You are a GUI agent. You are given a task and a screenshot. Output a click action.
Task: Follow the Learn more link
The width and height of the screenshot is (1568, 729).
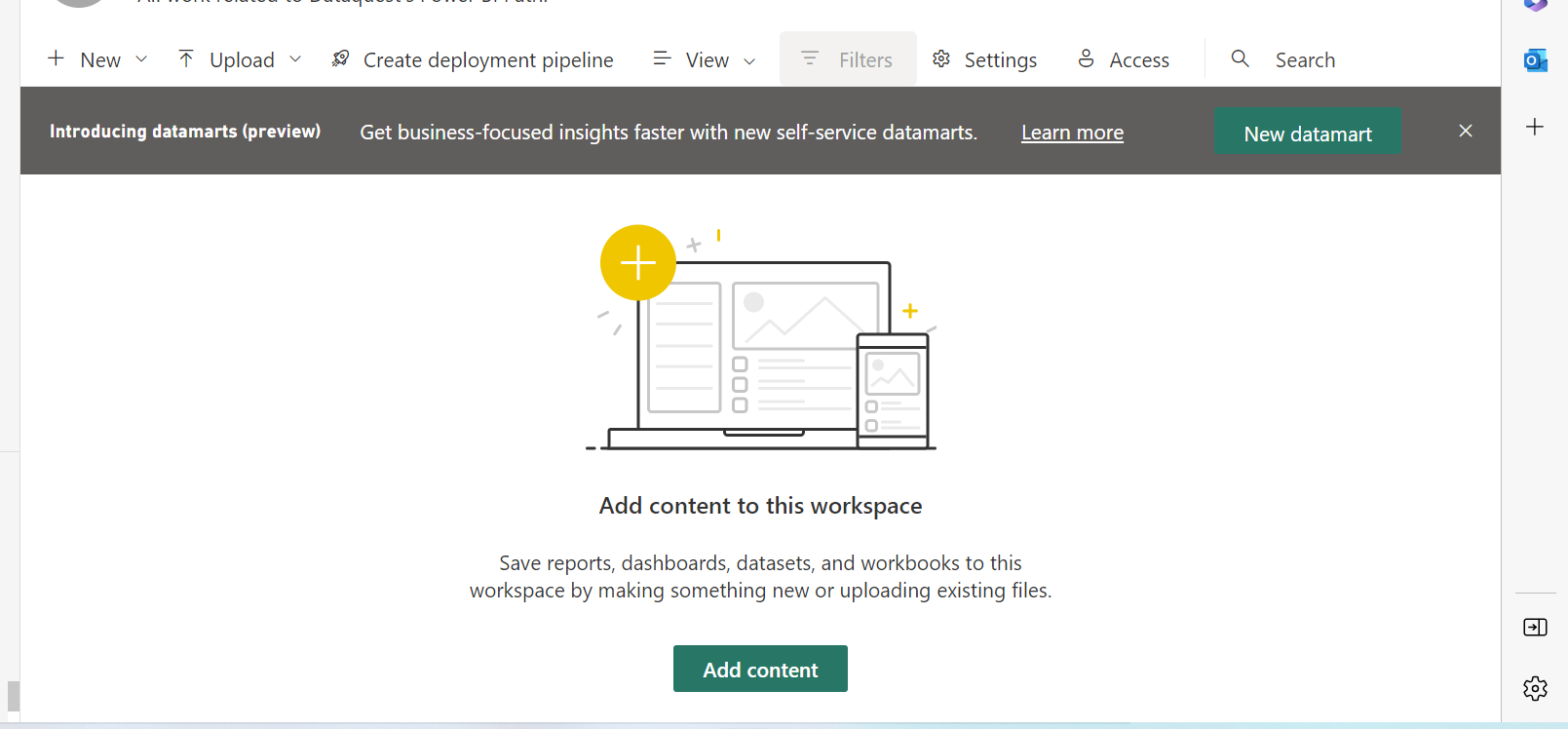point(1072,133)
